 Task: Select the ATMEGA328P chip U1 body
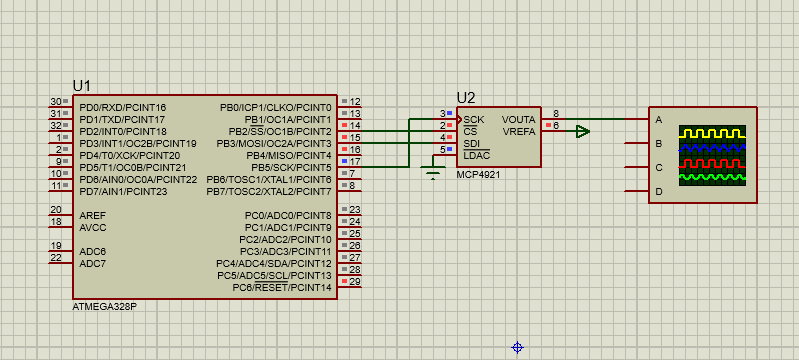click(x=204, y=197)
